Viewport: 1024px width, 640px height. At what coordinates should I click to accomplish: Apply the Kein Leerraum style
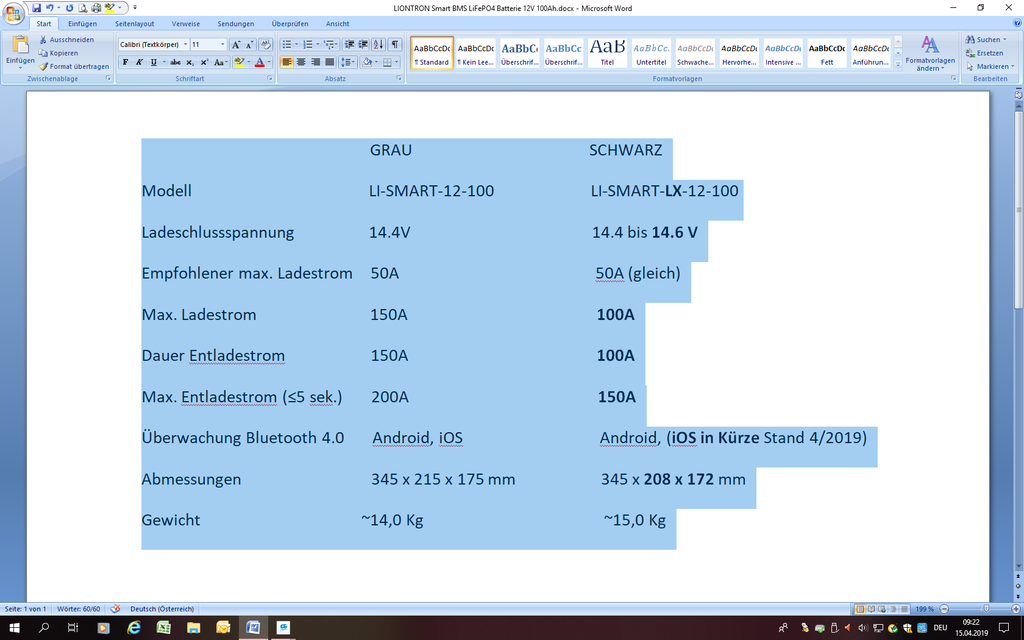click(x=475, y=52)
